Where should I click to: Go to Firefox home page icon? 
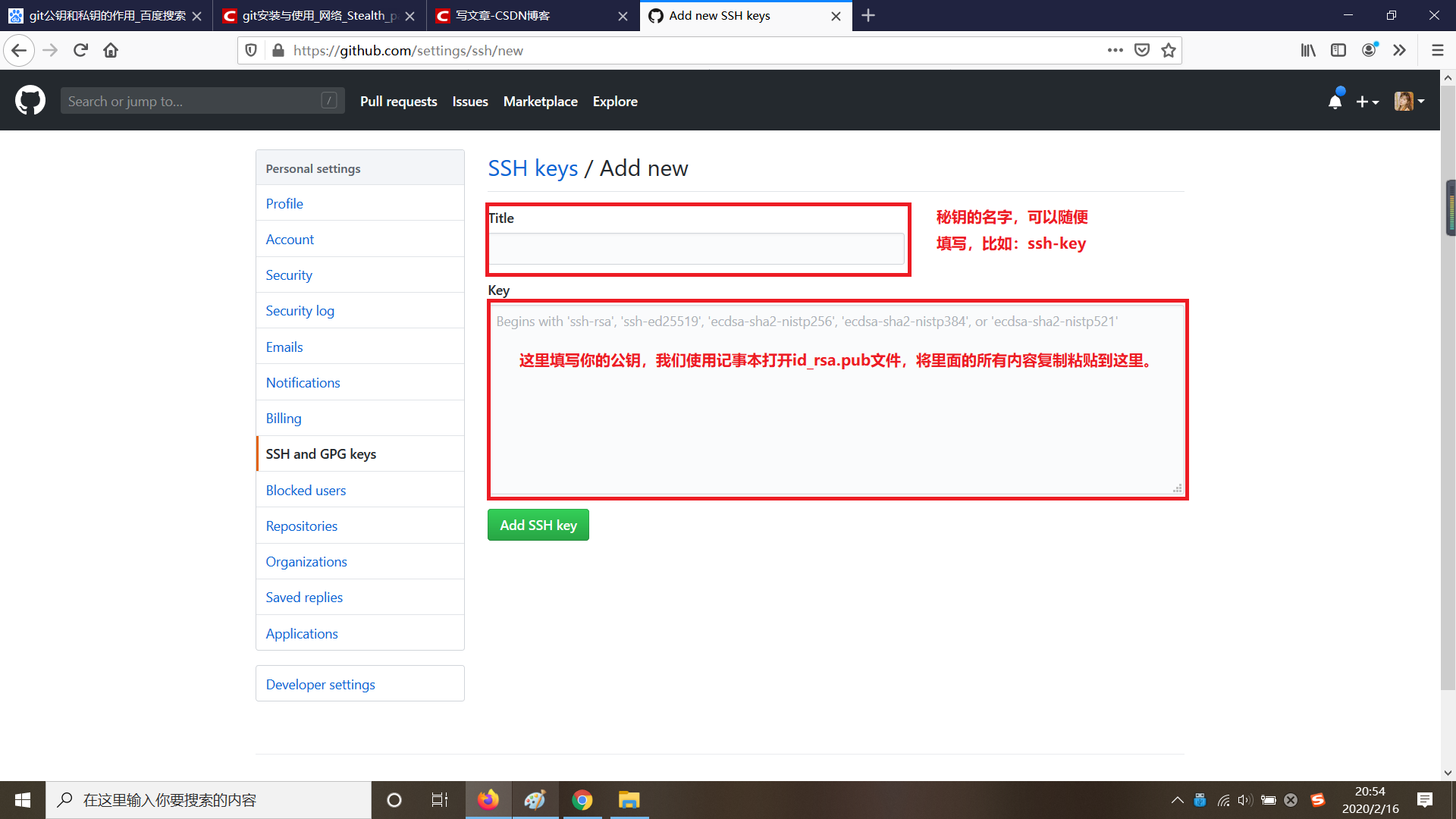[111, 50]
